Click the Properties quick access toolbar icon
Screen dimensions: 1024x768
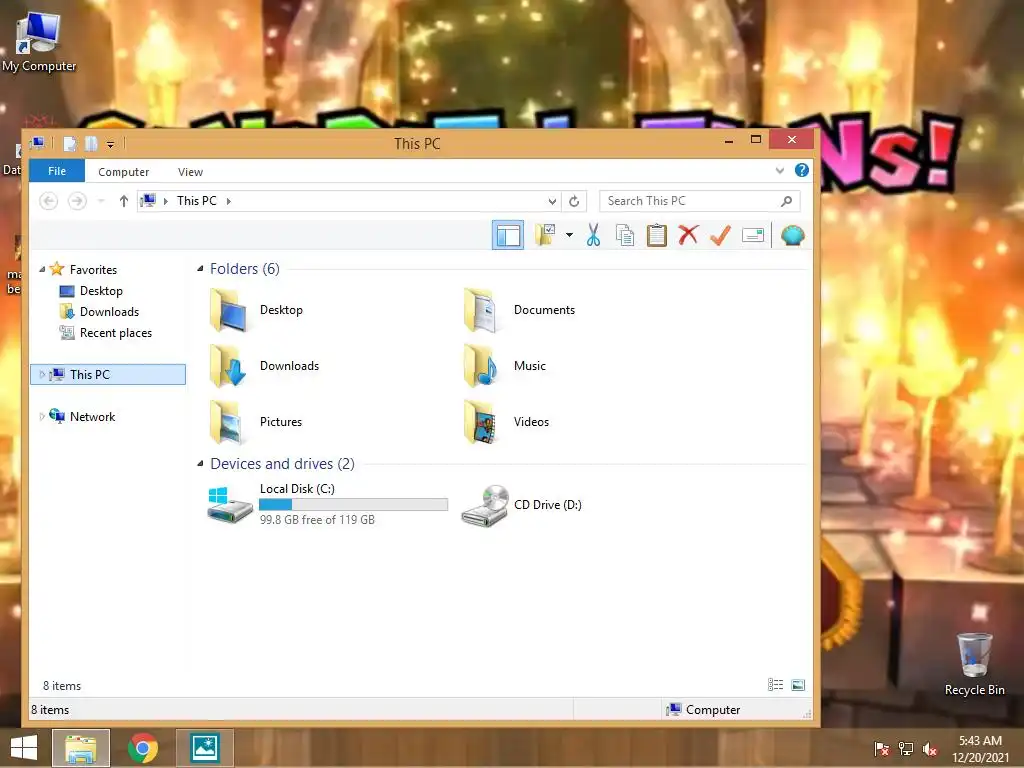pyautogui.click(x=69, y=144)
